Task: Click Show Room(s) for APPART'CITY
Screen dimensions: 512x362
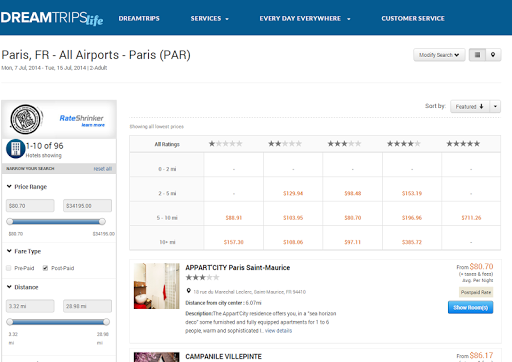Action: click(x=470, y=307)
